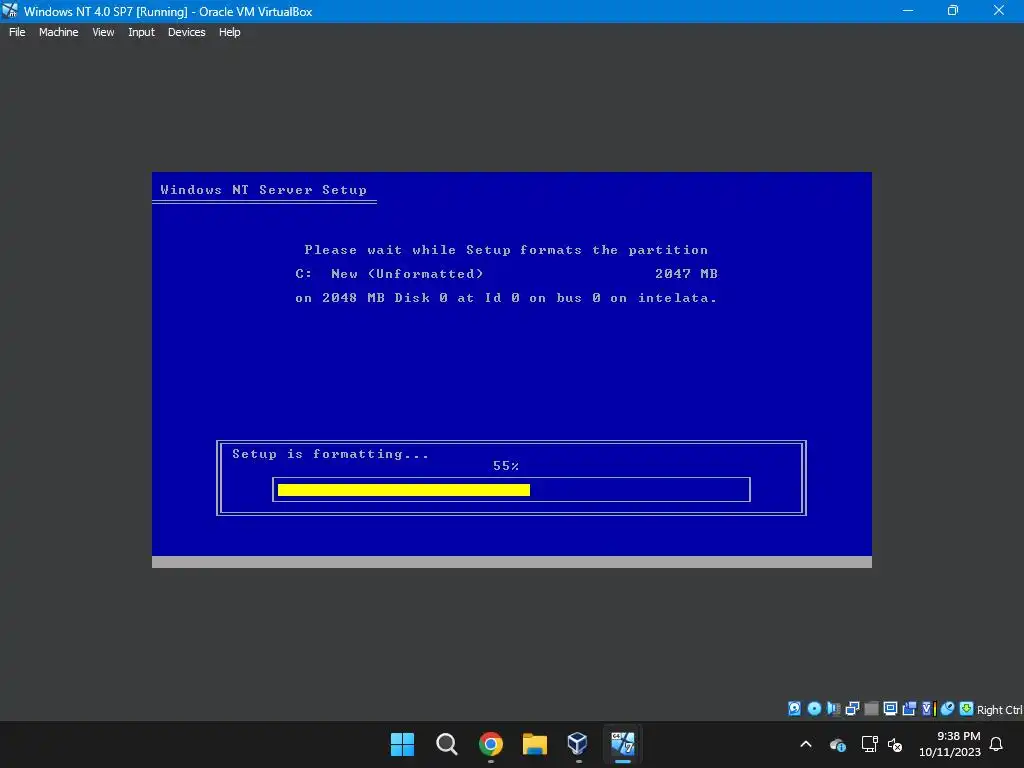Screen dimensions: 1024x768
Task: Click the "Please wait while Setup formats" line
Action: click(506, 249)
